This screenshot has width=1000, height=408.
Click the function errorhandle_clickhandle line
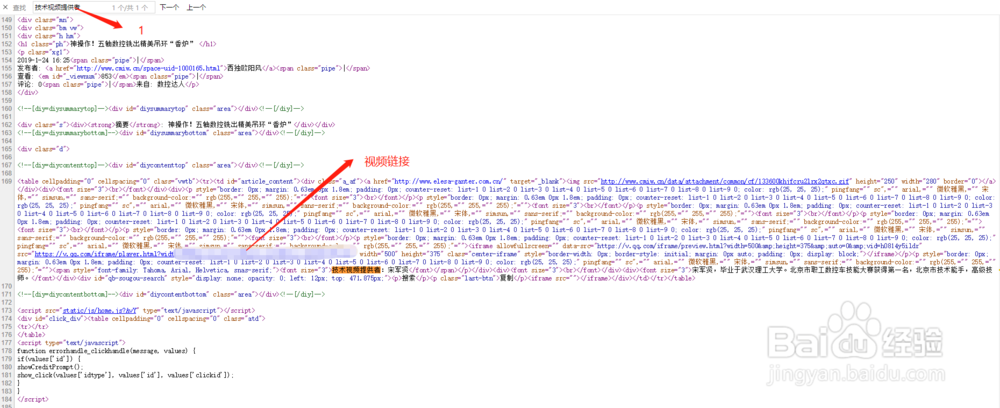coord(107,351)
